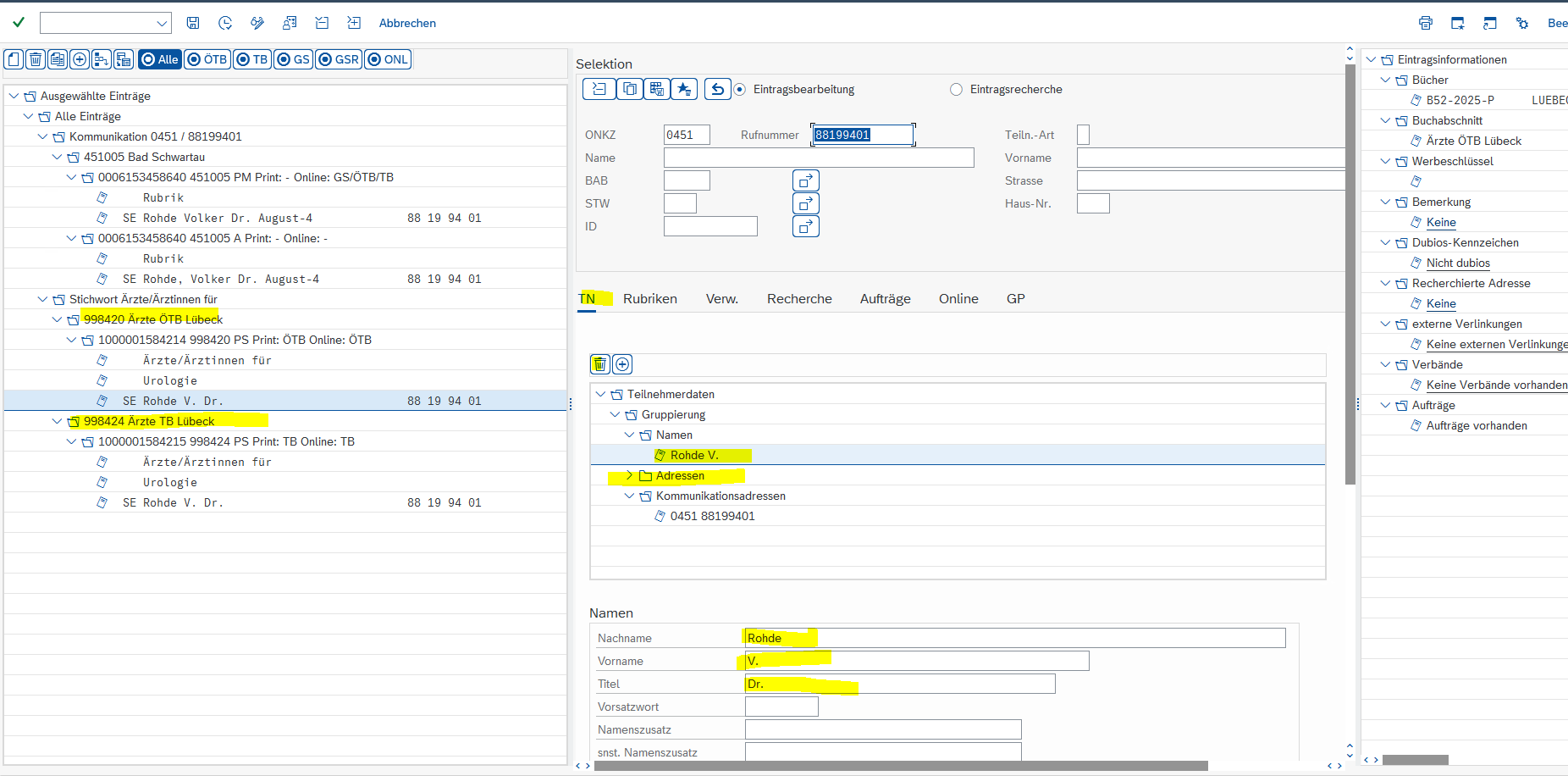Open the person with list toolbar icon

pyautogui.click(x=290, y=23)
